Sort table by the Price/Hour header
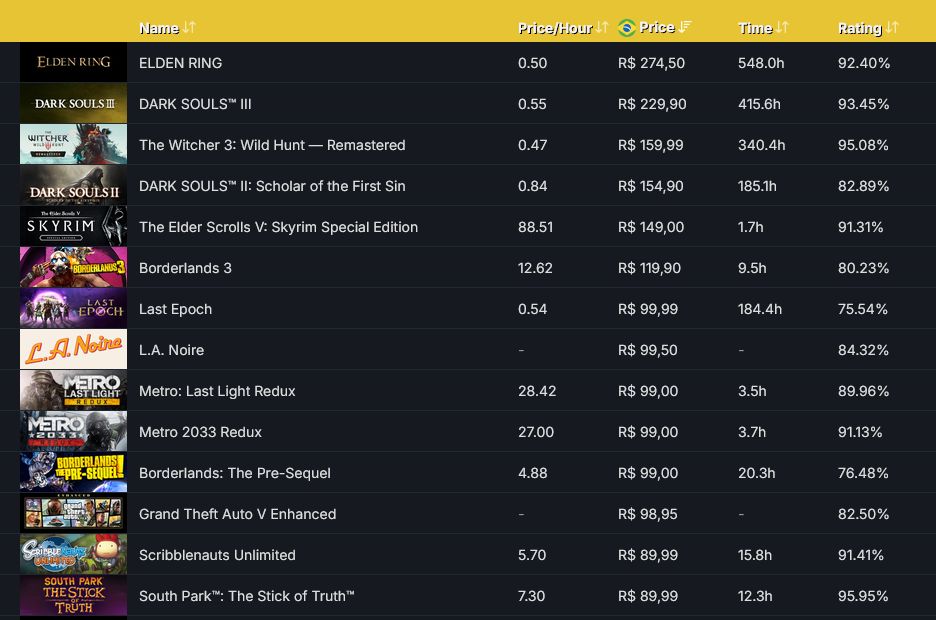 point(555,28)
